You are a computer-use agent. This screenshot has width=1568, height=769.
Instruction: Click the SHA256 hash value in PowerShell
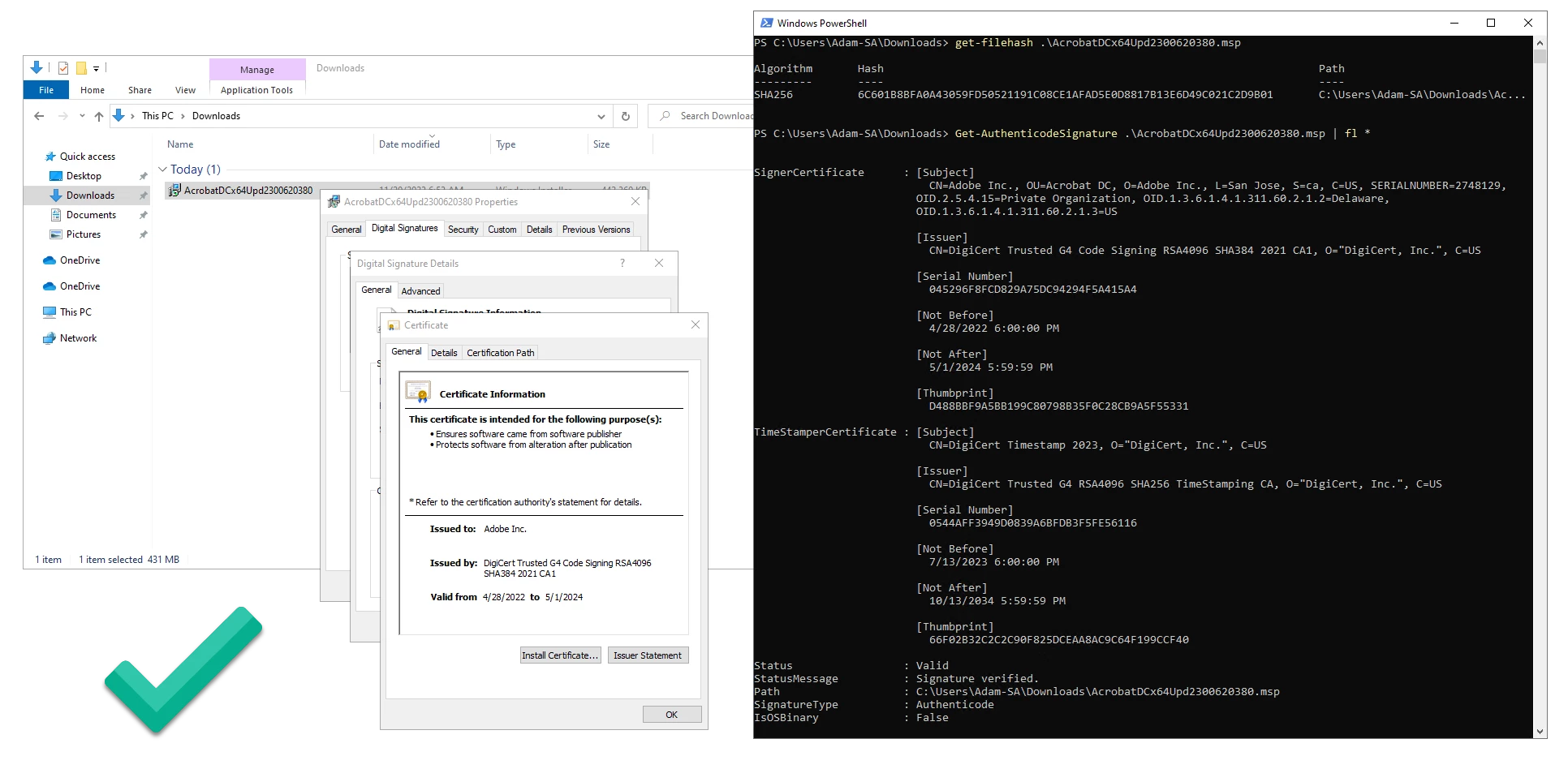1065,95
